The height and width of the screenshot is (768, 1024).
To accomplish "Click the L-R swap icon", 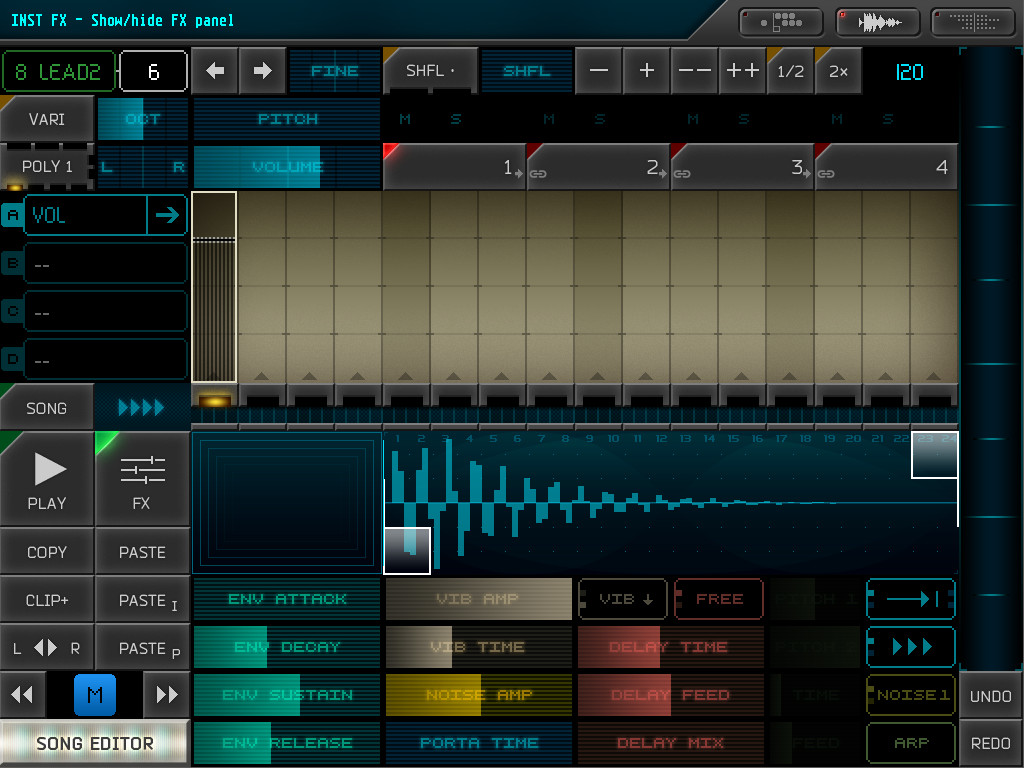I will tap(47, 647).
